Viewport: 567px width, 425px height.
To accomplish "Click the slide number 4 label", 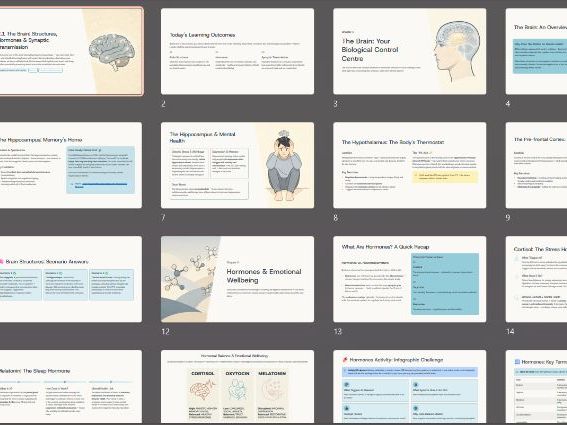I will (508, 104).
